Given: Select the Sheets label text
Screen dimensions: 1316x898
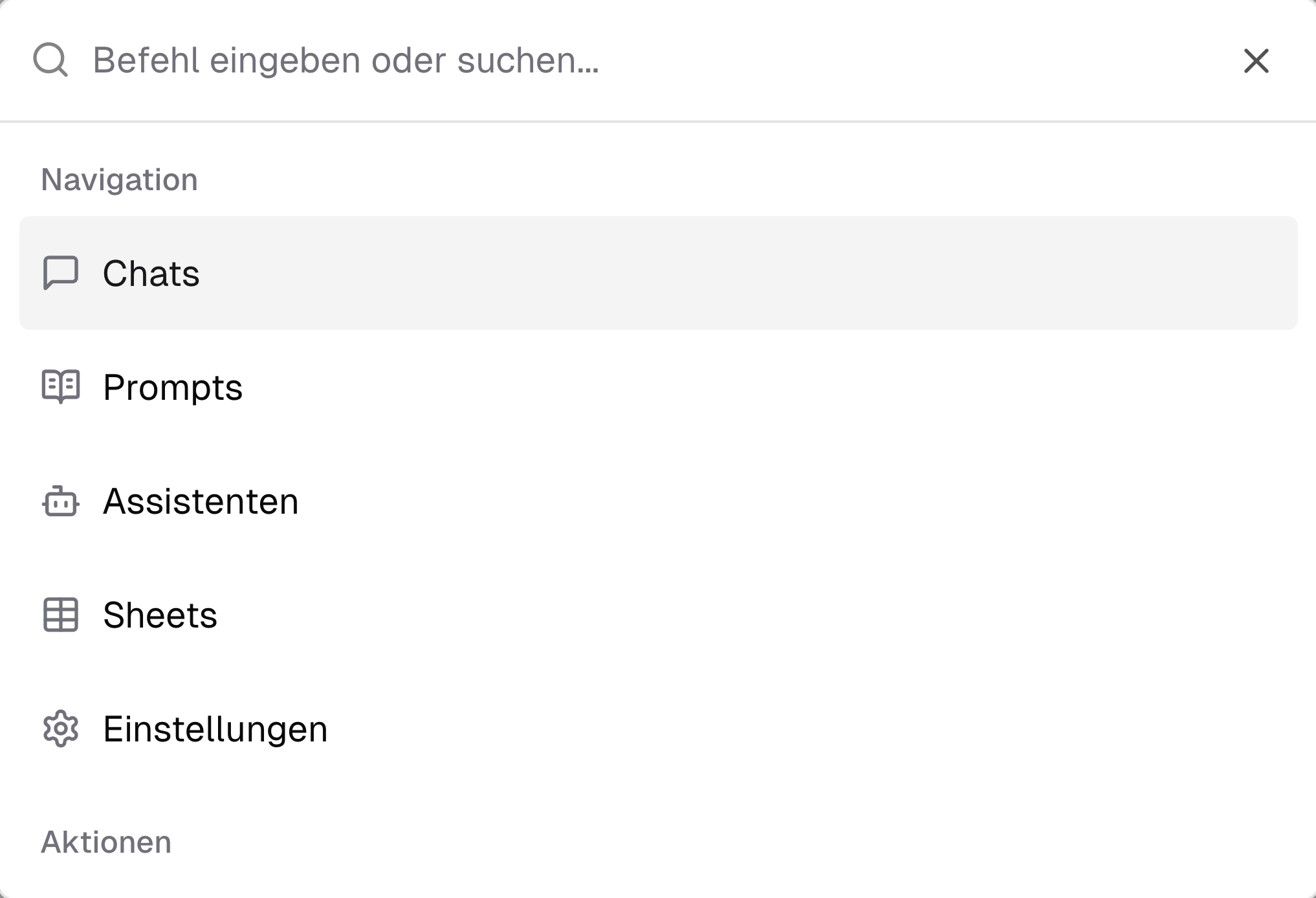Looking at the screenshot, I should pyautogui.click(x=161, y=615).
